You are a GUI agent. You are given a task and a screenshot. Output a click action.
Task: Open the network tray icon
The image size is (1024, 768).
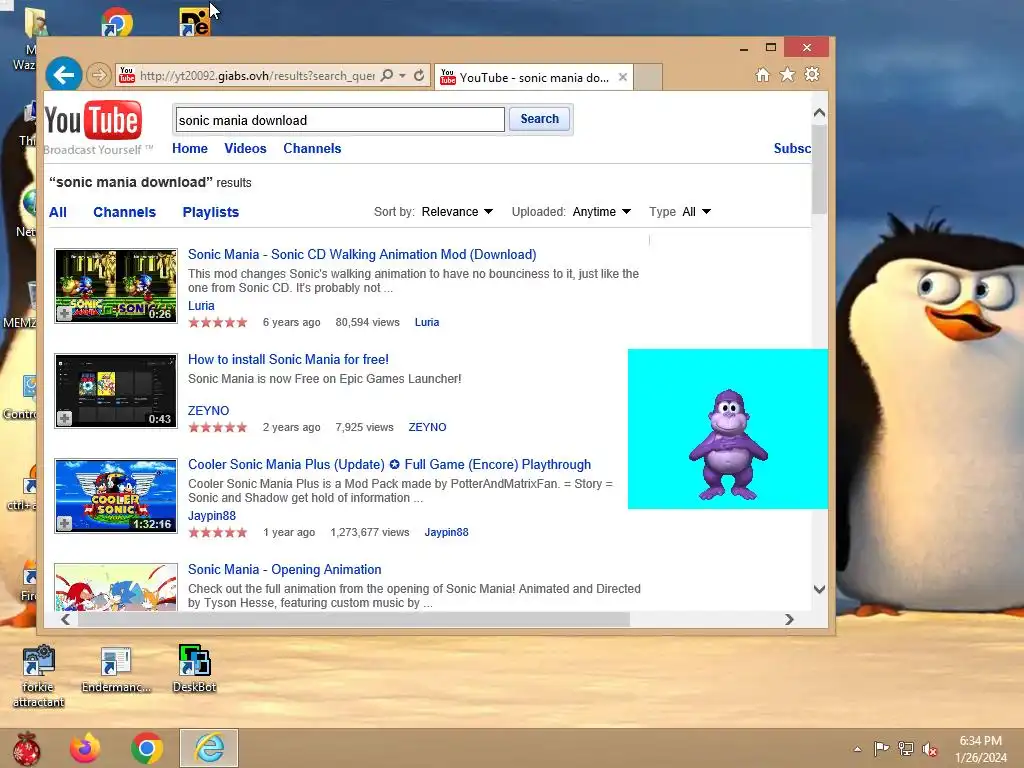pos(906,748)
